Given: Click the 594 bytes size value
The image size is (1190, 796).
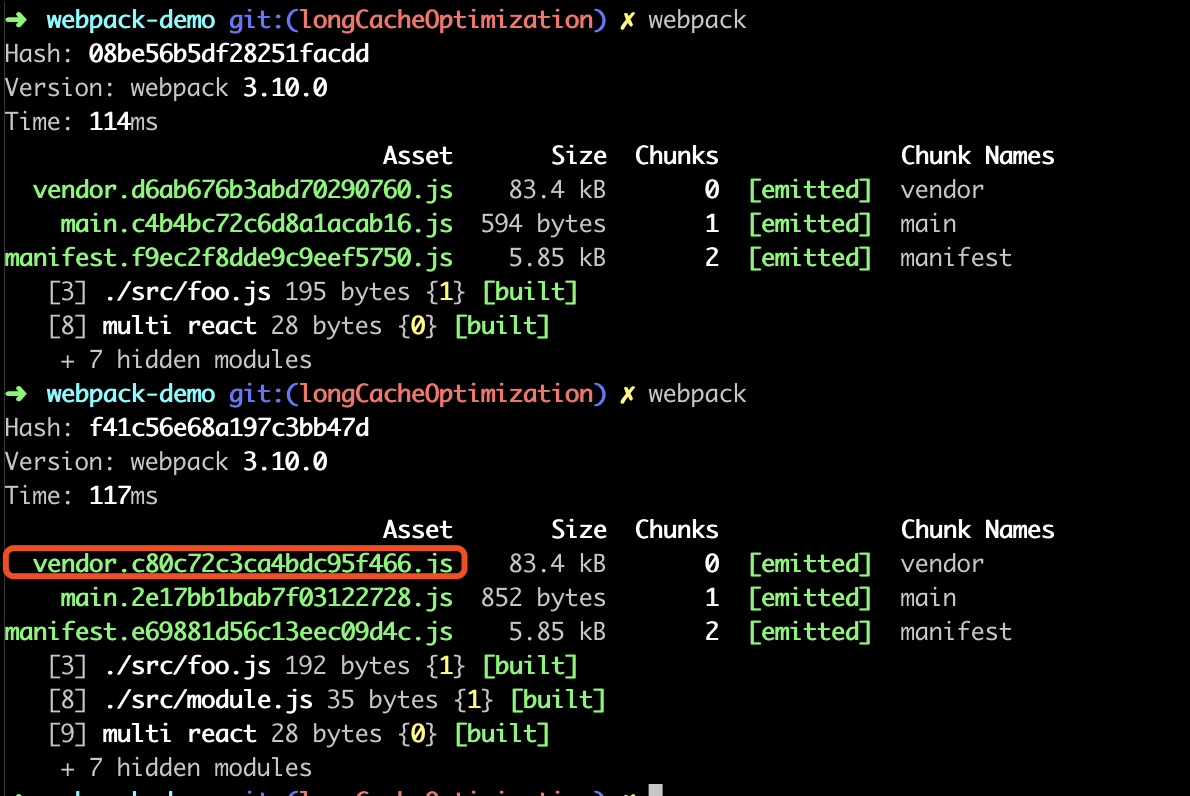Looking at the screenshot, I should tap(543, 224).
